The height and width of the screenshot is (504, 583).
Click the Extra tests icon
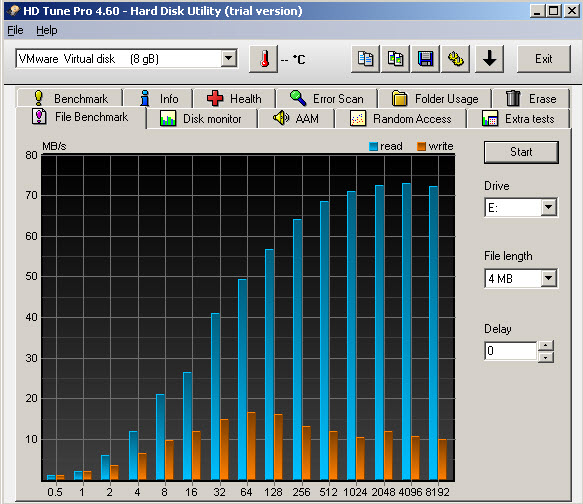[490, 119]
